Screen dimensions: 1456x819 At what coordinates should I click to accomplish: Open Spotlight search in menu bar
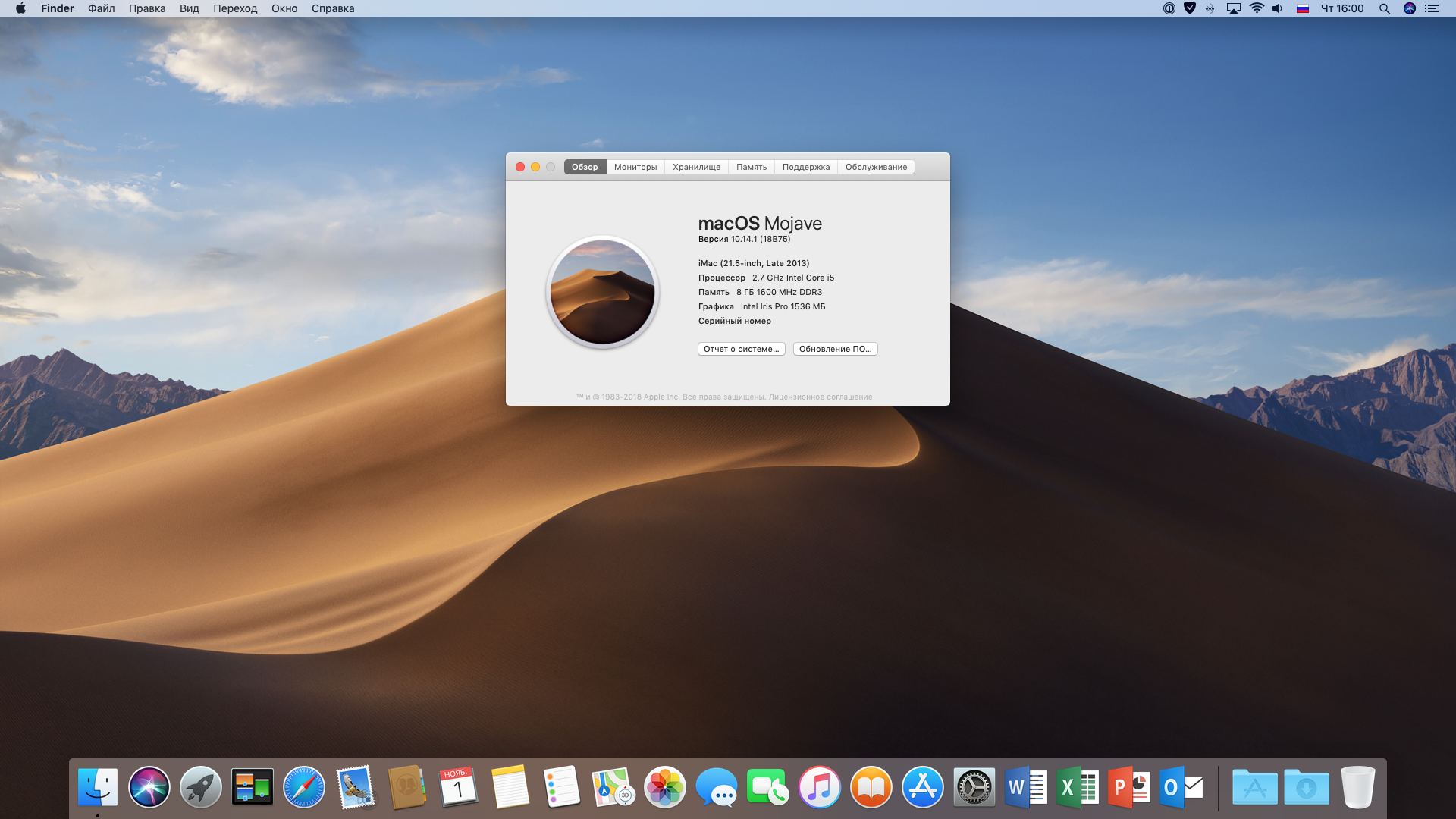tap(1385, 8)
